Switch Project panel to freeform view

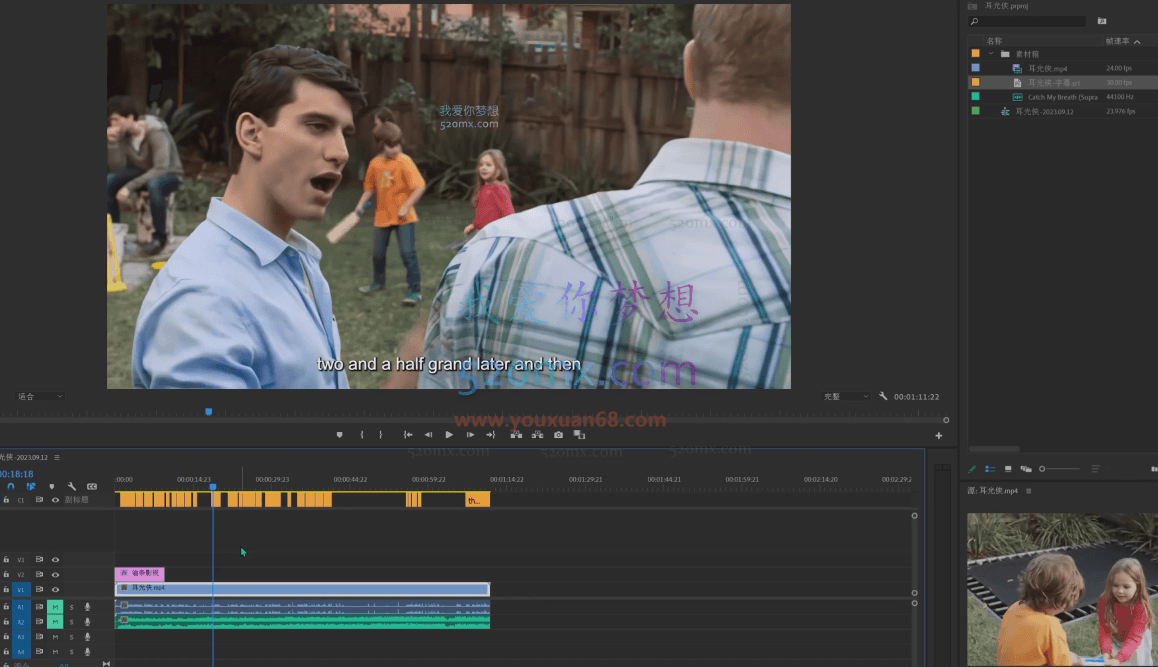1026,469
